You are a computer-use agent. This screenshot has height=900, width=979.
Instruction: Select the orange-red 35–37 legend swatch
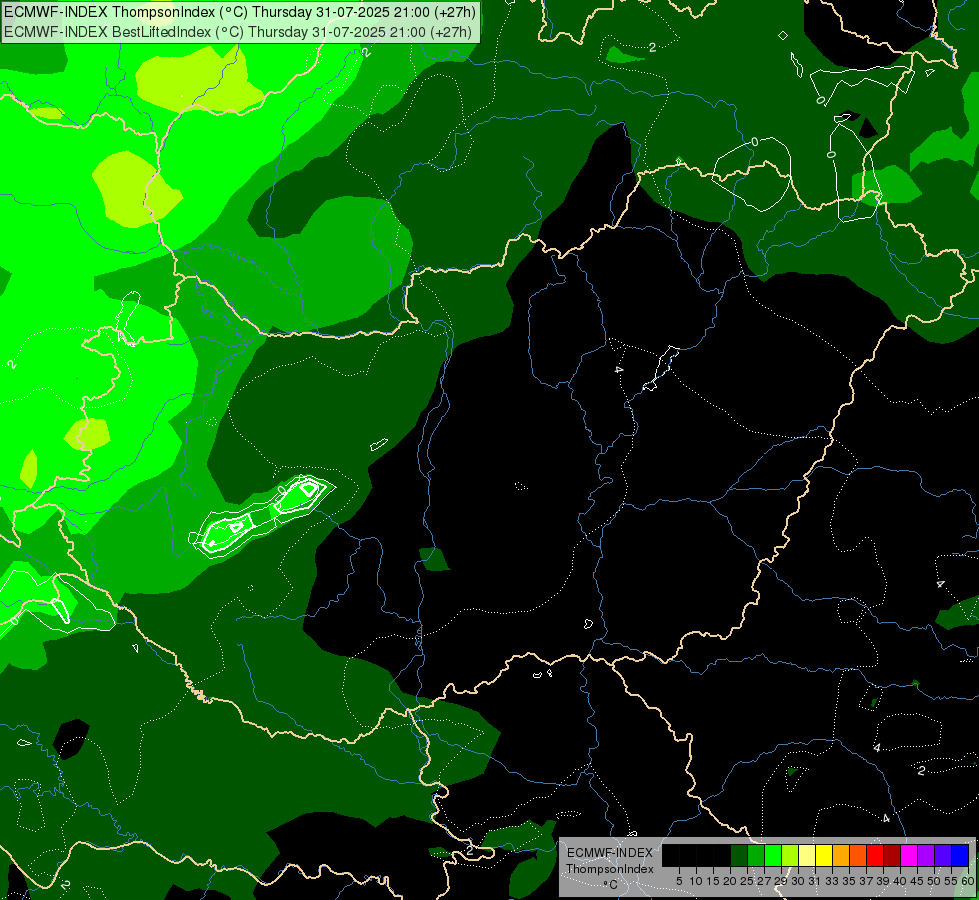[858, 855]
